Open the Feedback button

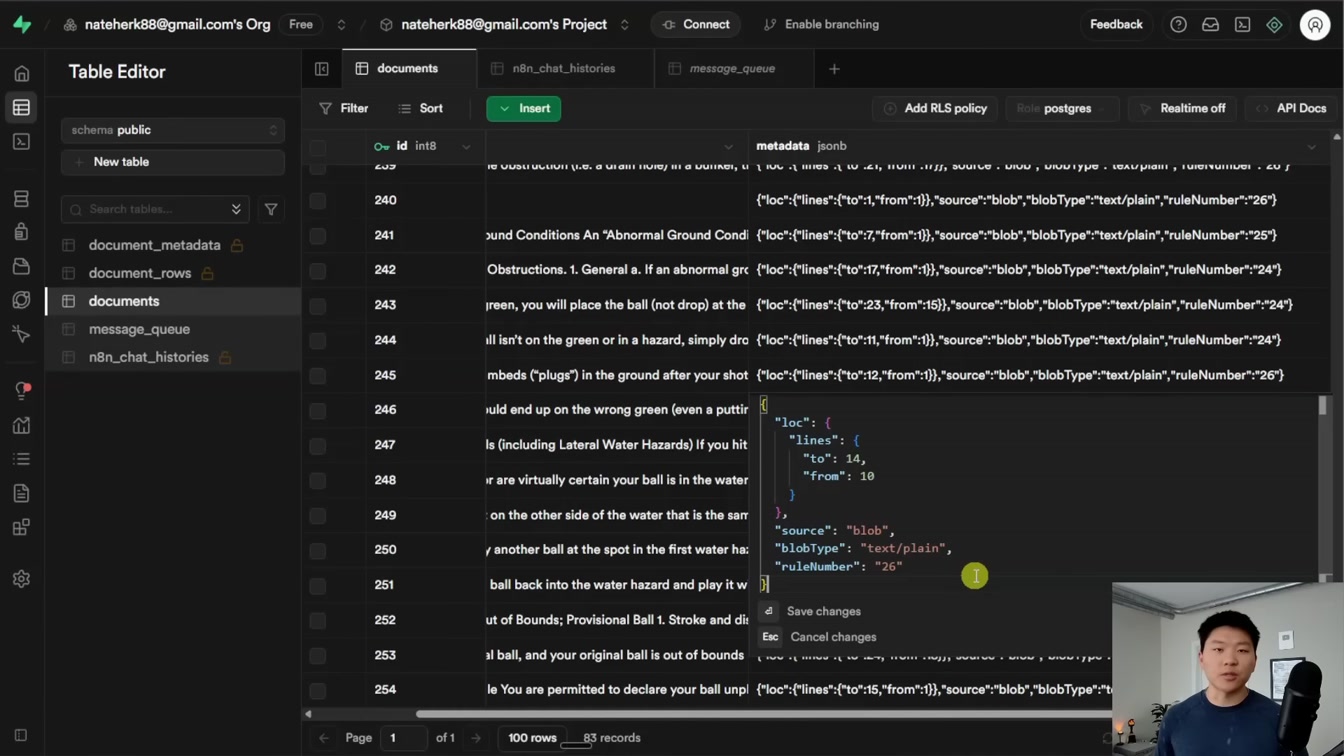(1116, 24)
